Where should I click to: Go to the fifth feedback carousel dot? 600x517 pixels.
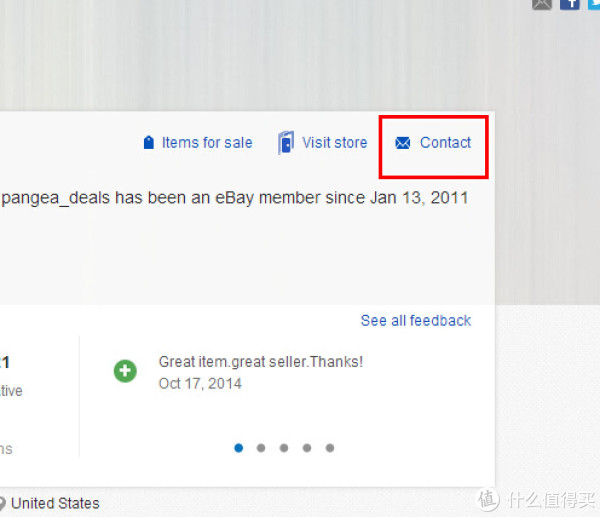click(330, 448)
